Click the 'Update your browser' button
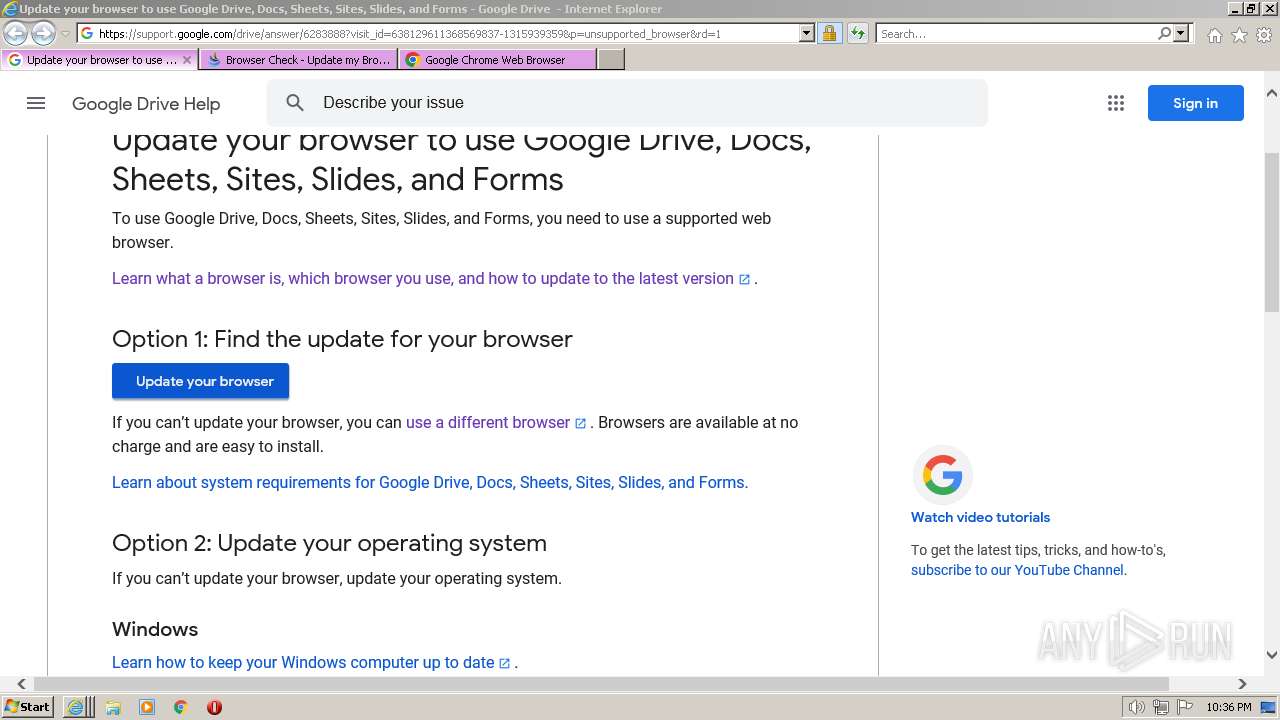 click(x=200, y=381)
